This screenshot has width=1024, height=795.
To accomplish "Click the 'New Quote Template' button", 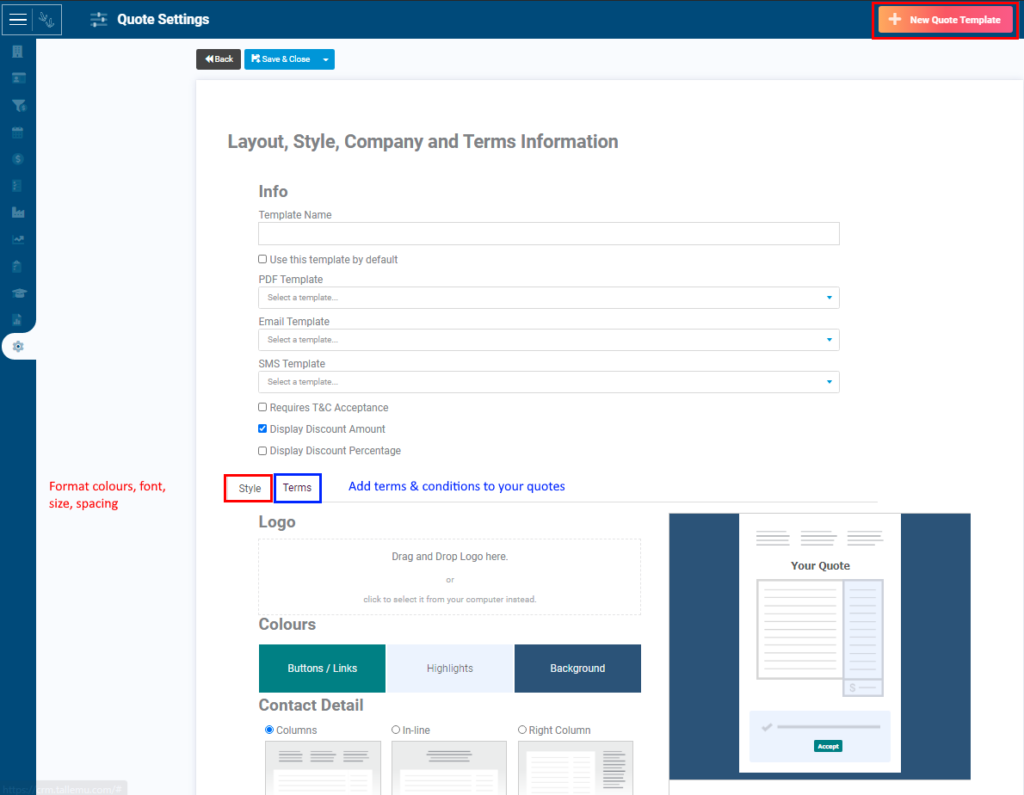I will pyautogui.click(x=944, y=19).
